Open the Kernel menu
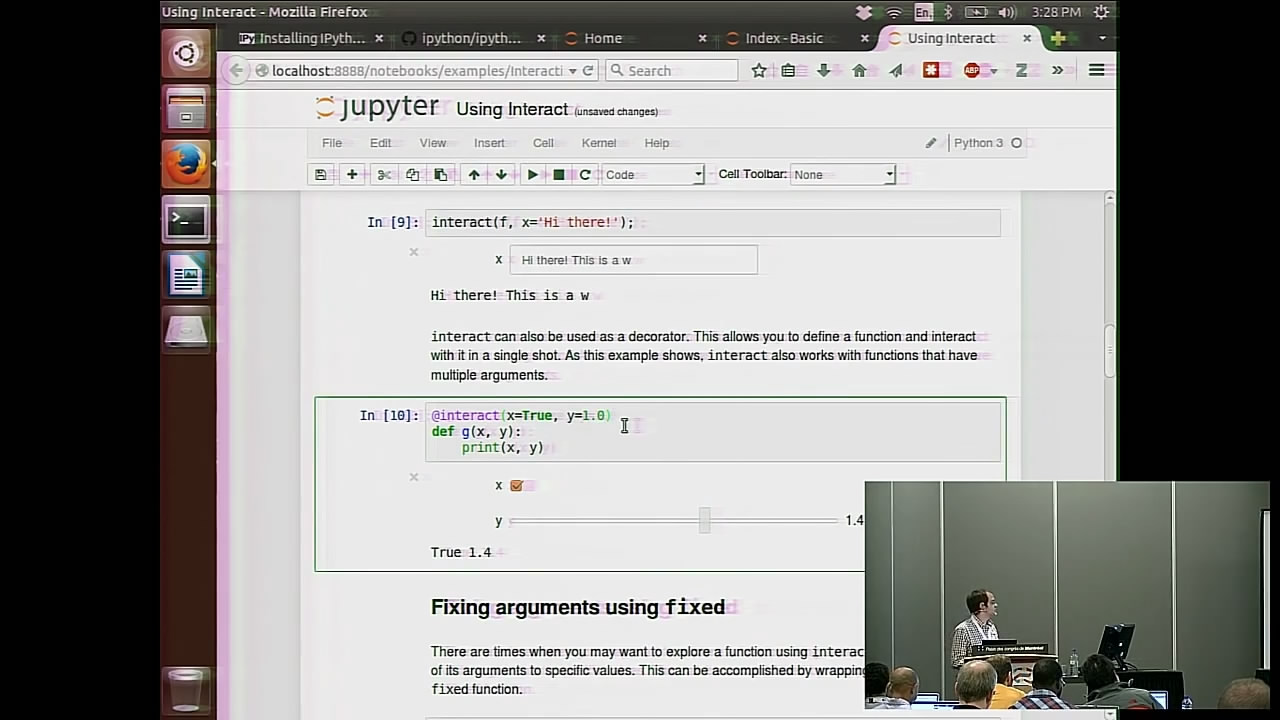The image size is (1280, 720). pos(598,143)
